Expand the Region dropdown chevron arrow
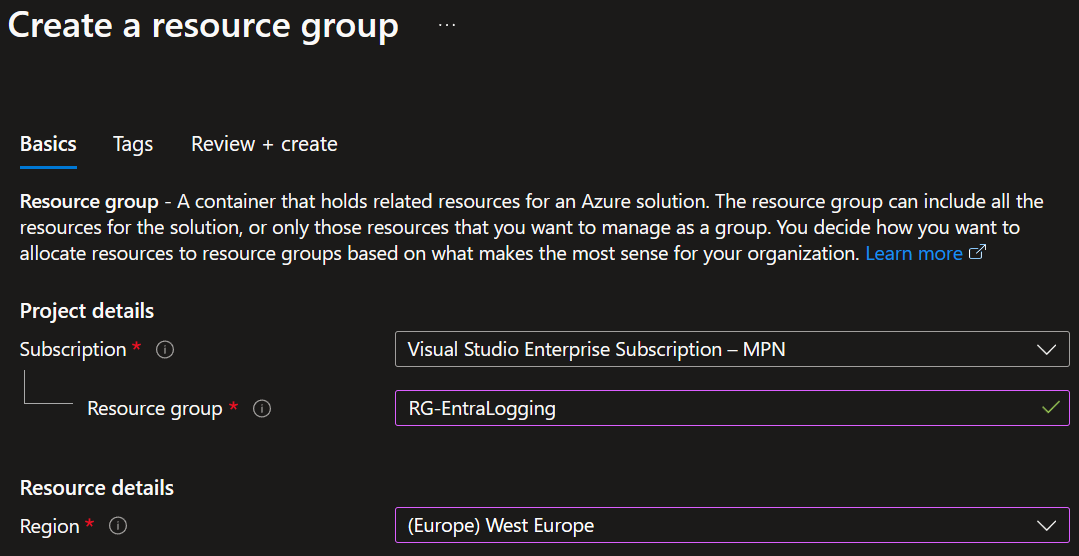The image size is (1079, 556). click(1046, 526)
